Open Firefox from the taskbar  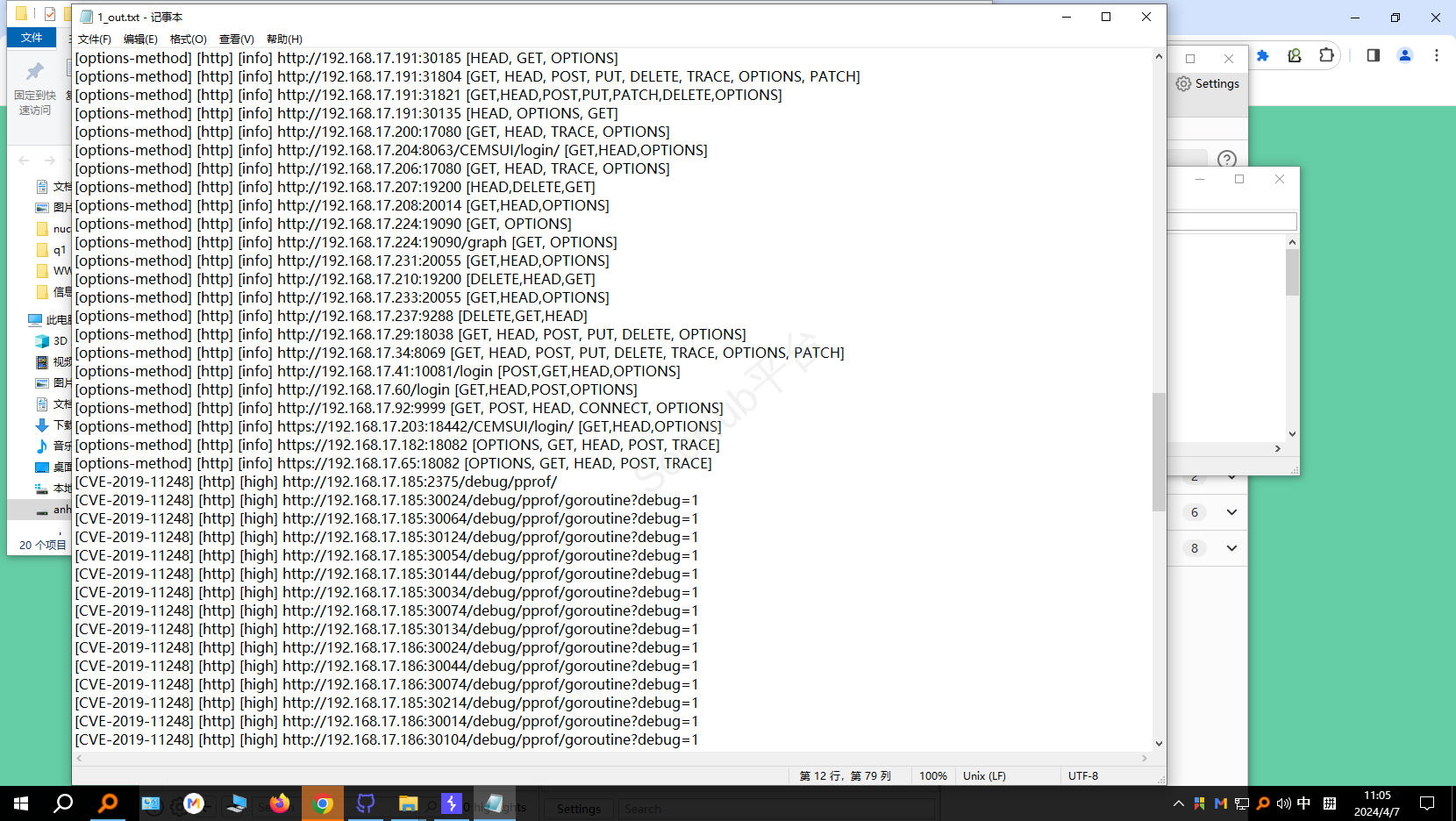click(x=280, y=803)
